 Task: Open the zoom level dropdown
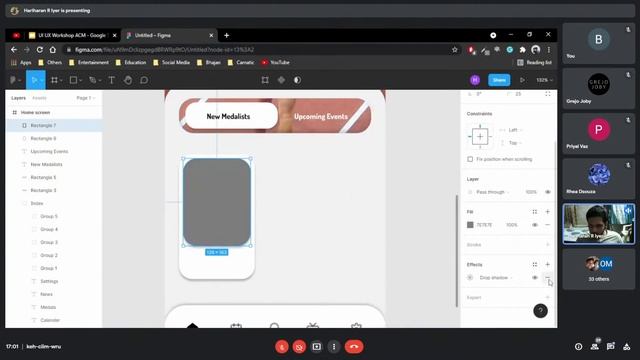[544, 80]
